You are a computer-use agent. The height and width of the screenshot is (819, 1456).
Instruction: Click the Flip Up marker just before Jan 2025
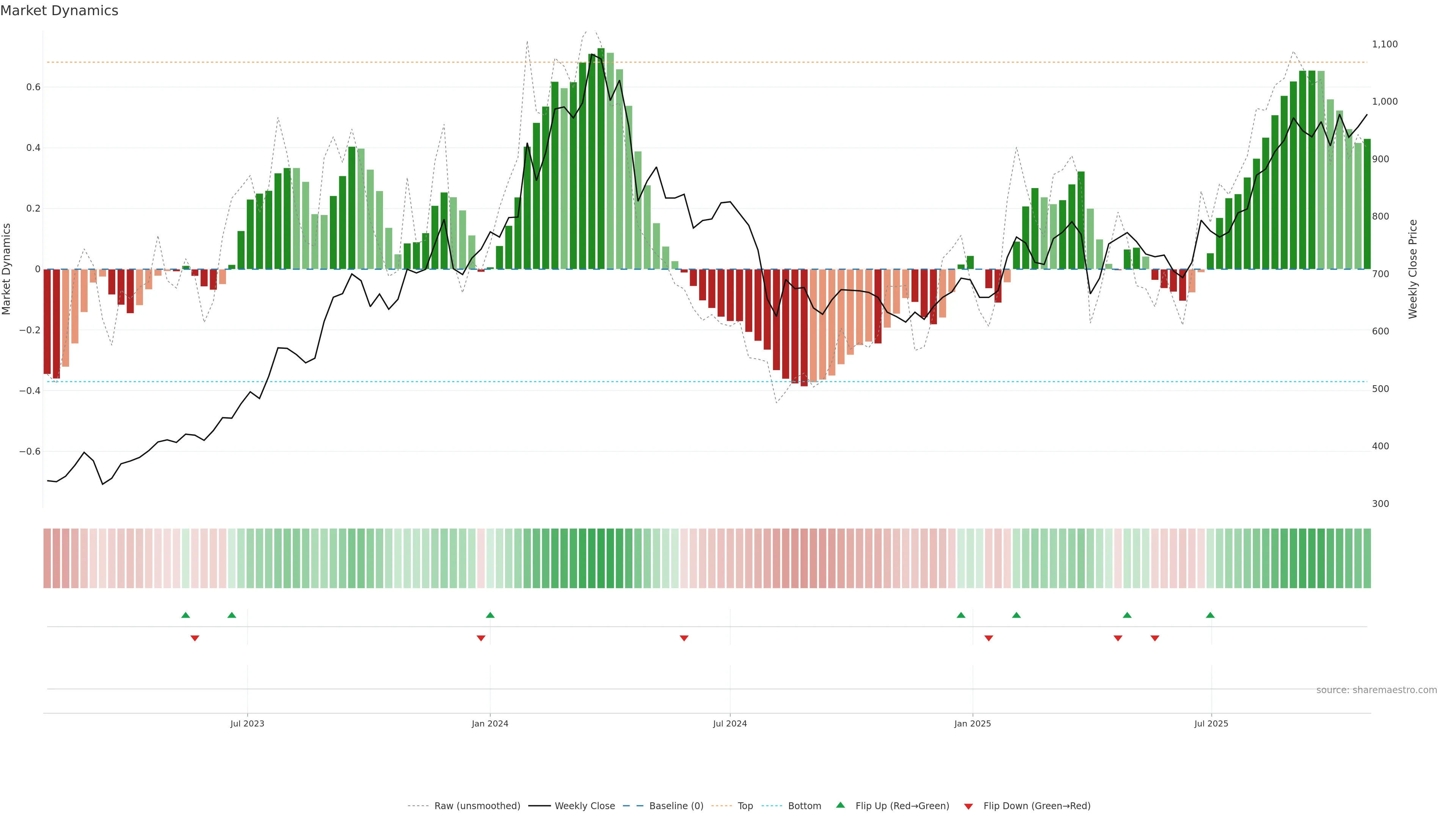961,615
